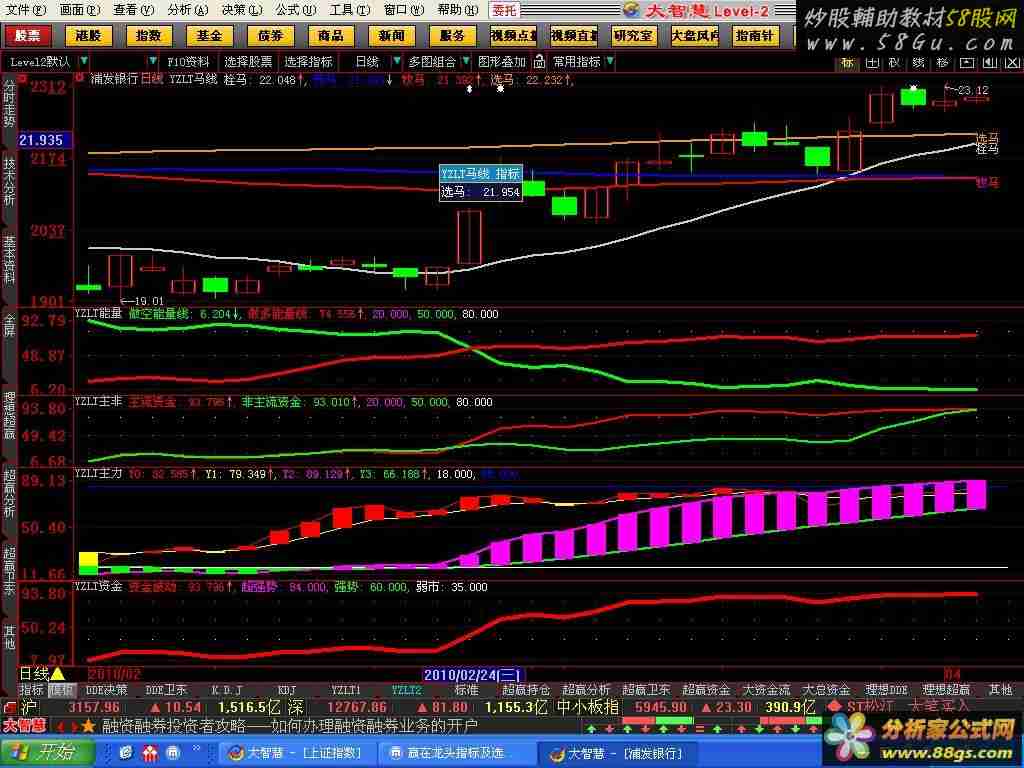Open the 日线 period dropdown arrow

tap(396, 61)
